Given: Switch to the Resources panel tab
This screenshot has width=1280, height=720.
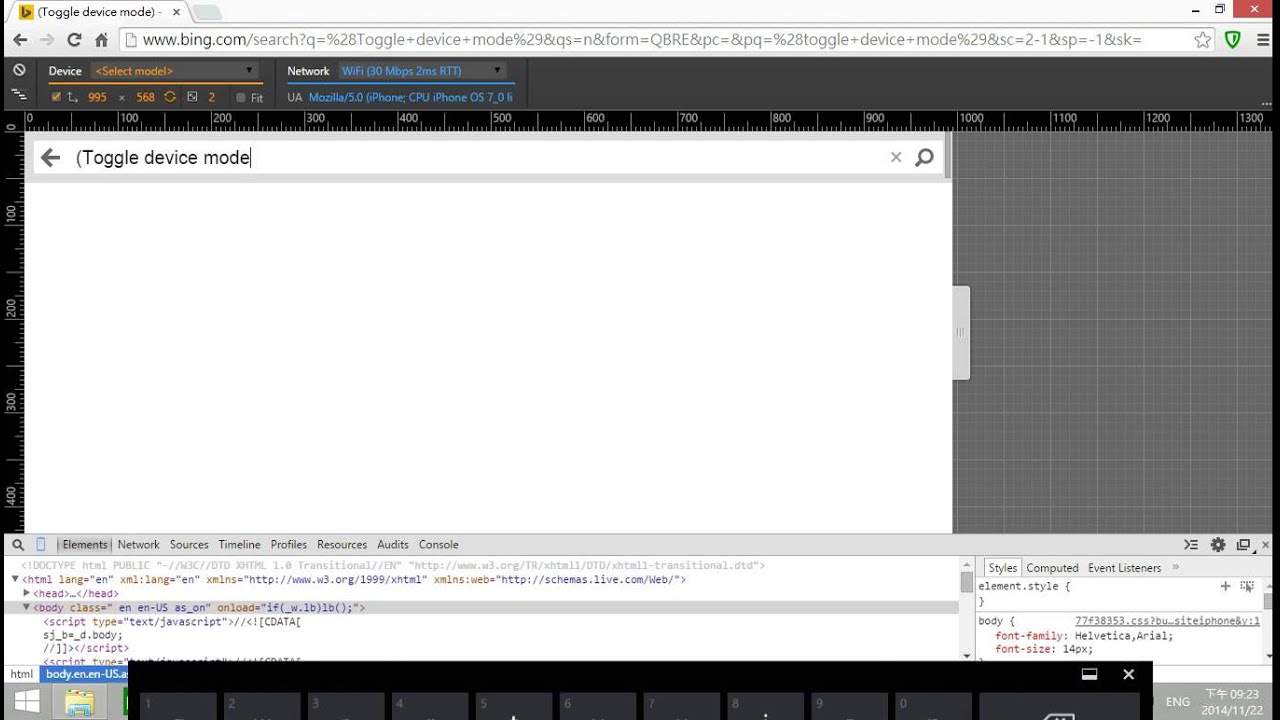Looking at the screenshot, I should pos(342,545).
